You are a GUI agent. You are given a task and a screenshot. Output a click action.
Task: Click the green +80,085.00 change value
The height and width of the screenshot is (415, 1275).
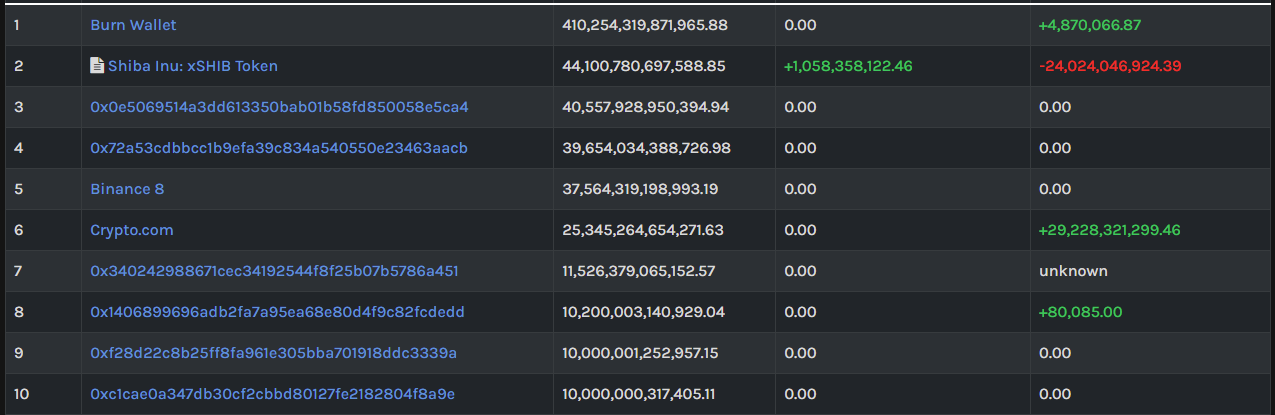point(1081,312)
